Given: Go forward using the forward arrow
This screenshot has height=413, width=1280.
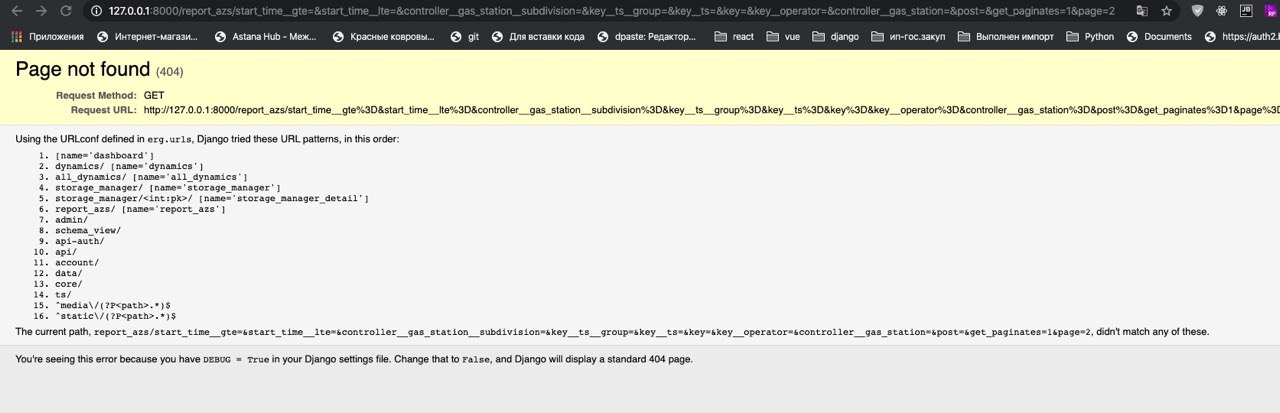Looking at the screenshot, I should coord(41,11).
